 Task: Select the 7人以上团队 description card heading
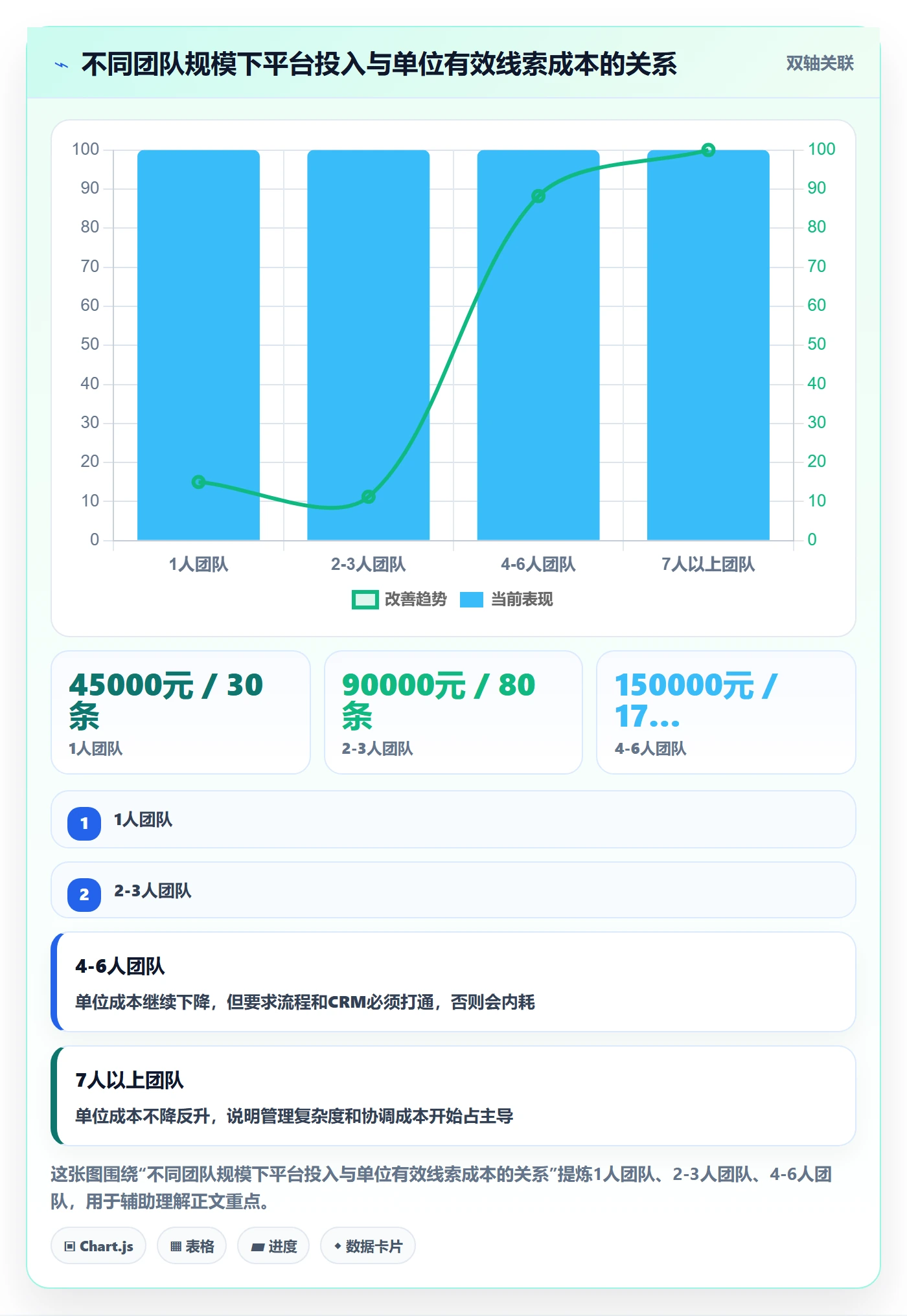[x=130, y=1080]
